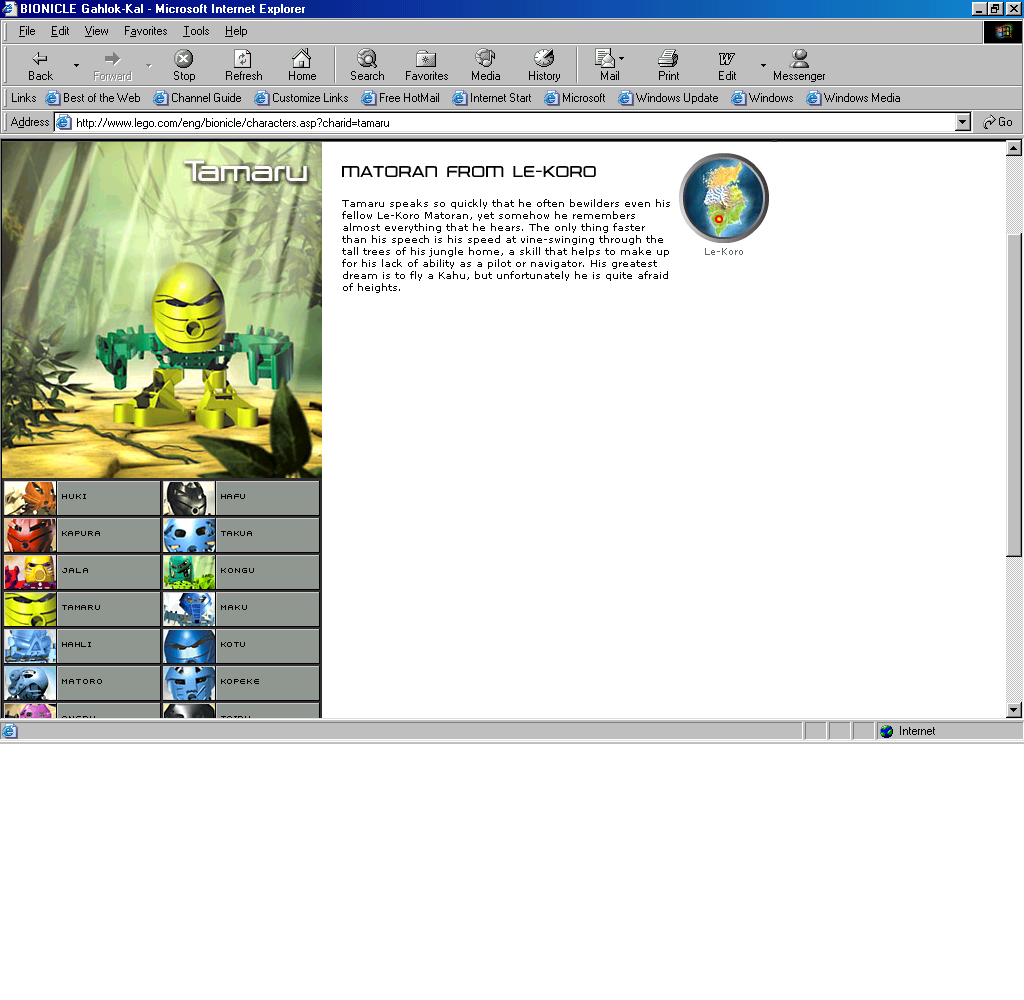The image size is (1024, 1000).
Task: Click the scroll up arrow
Action: pos(1014,148)
